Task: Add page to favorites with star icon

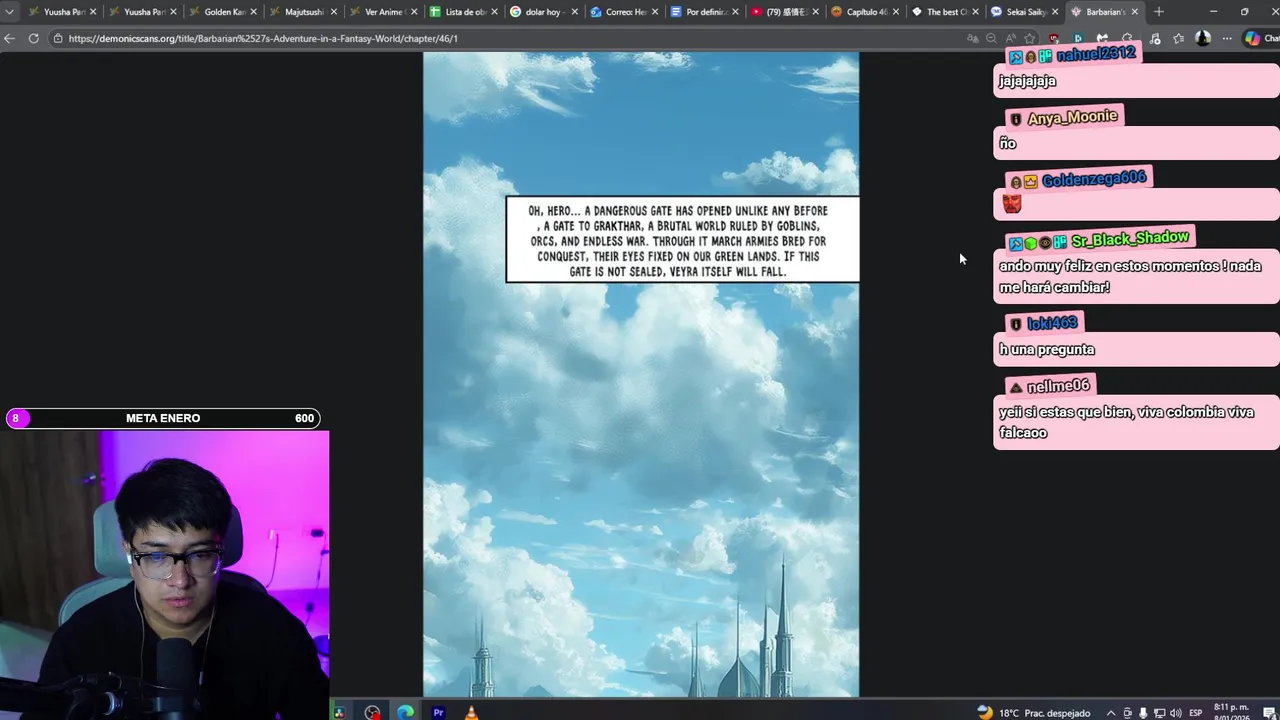Action: 1030,38
